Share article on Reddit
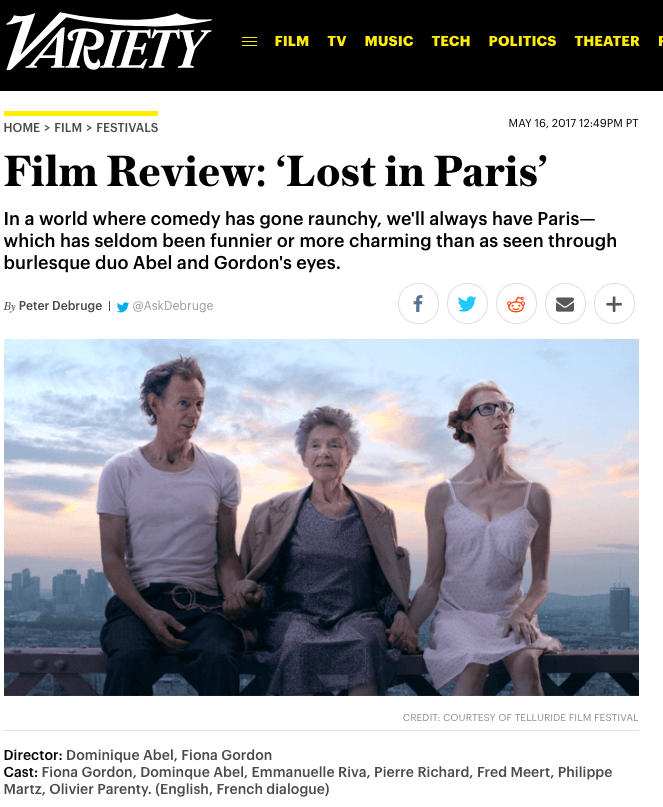Viewport: 663px width, 807px height. [x=516, y=304]
